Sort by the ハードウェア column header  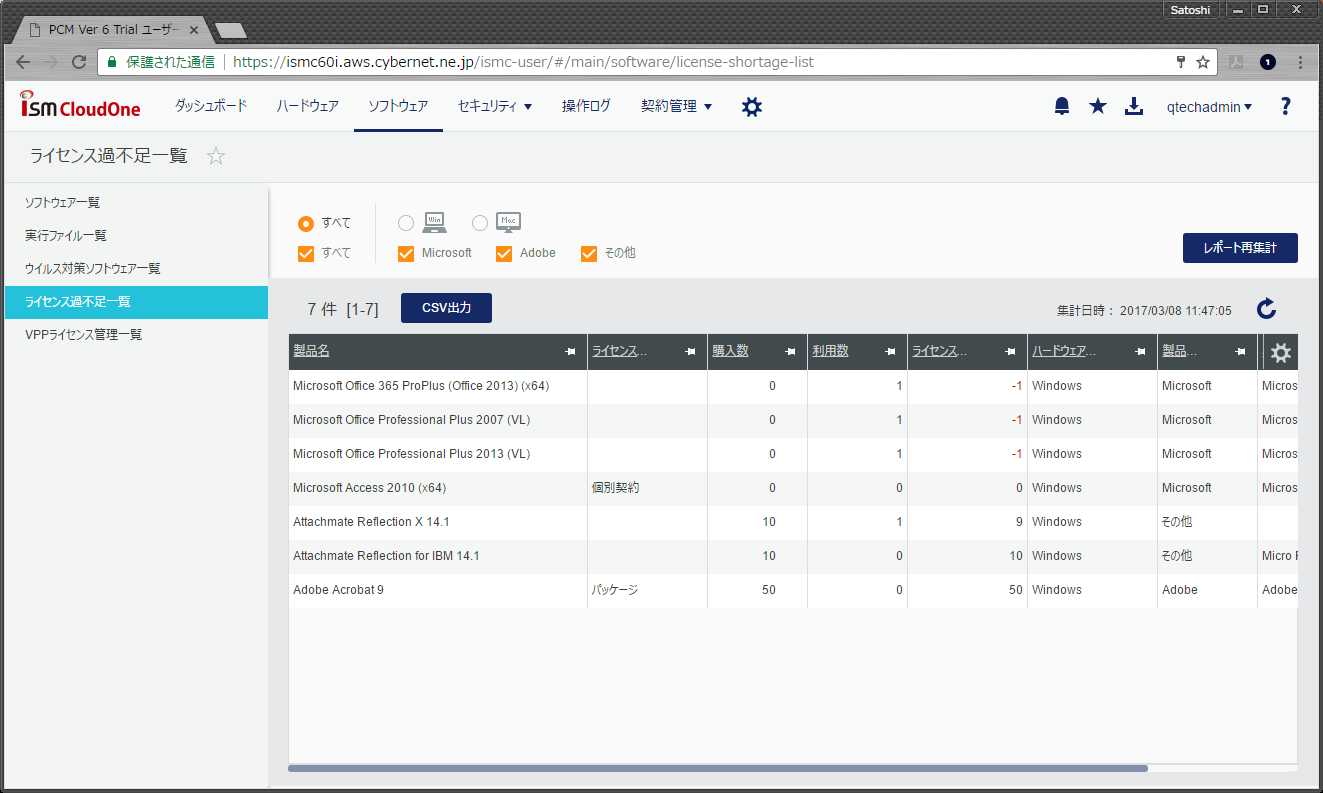click(1063, 352)
